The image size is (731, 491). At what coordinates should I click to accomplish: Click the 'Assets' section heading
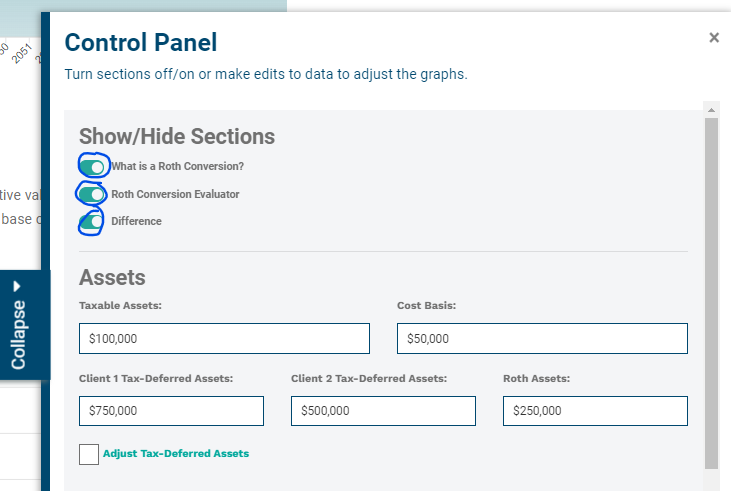coord(112,277)
